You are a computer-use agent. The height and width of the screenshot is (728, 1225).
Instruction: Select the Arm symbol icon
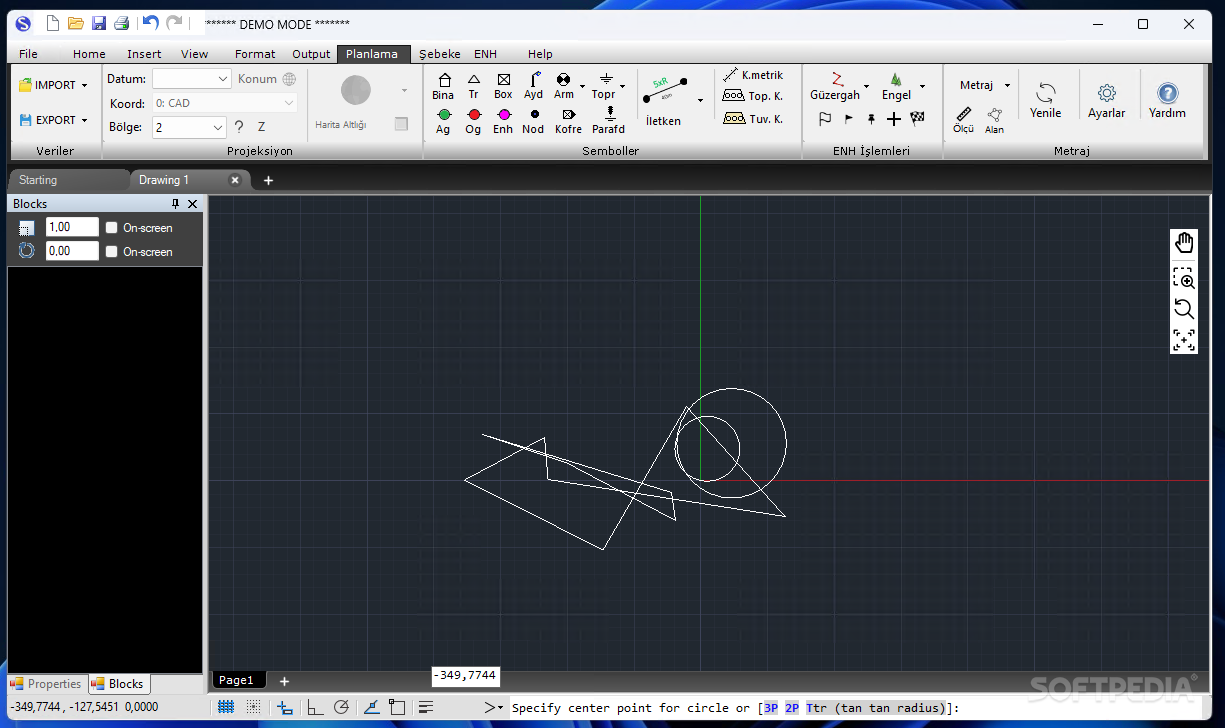[564, 87]
